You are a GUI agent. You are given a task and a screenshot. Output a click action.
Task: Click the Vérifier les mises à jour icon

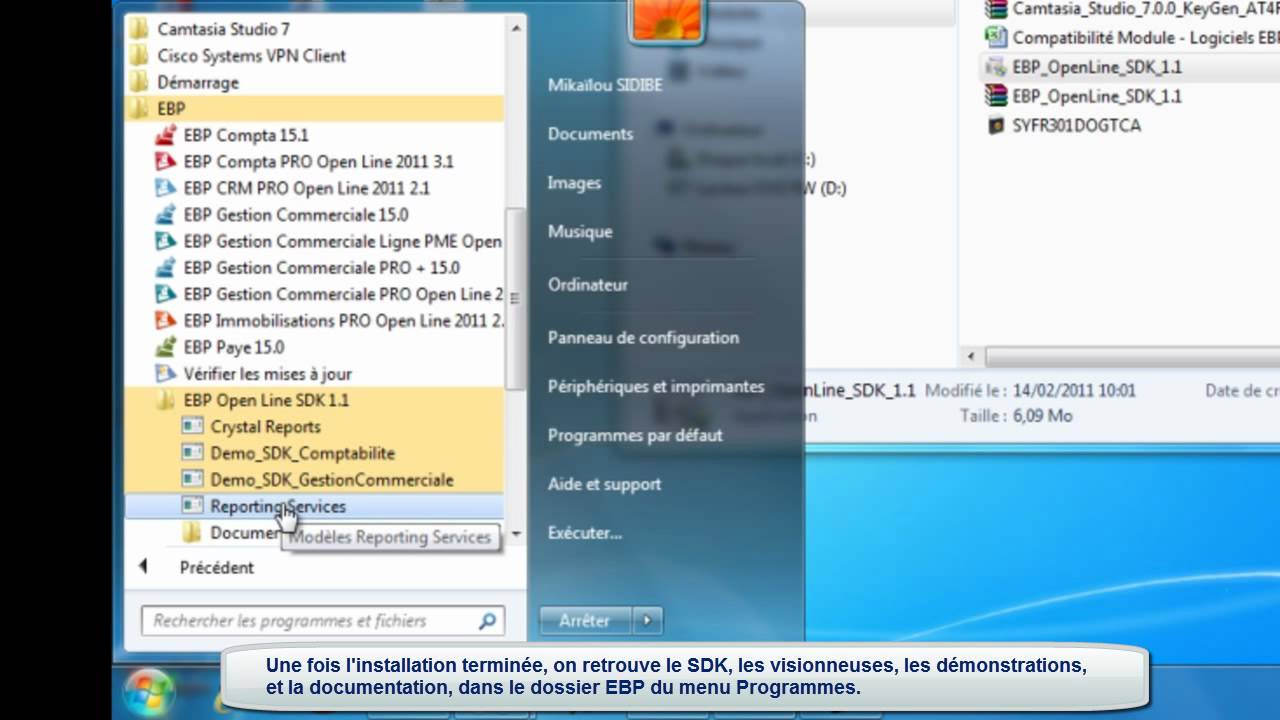pos(166,374)
